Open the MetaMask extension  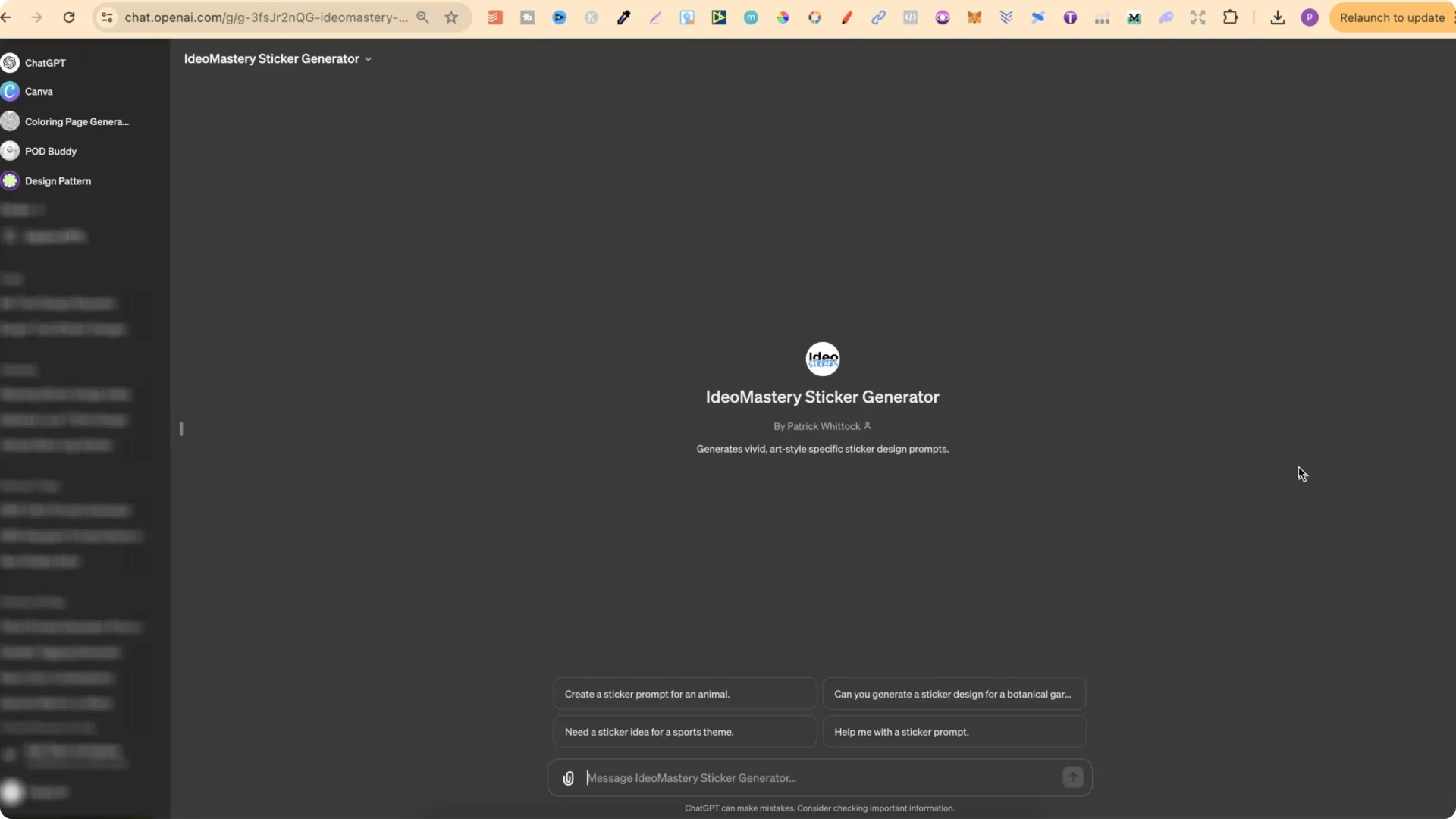[974, 17]
